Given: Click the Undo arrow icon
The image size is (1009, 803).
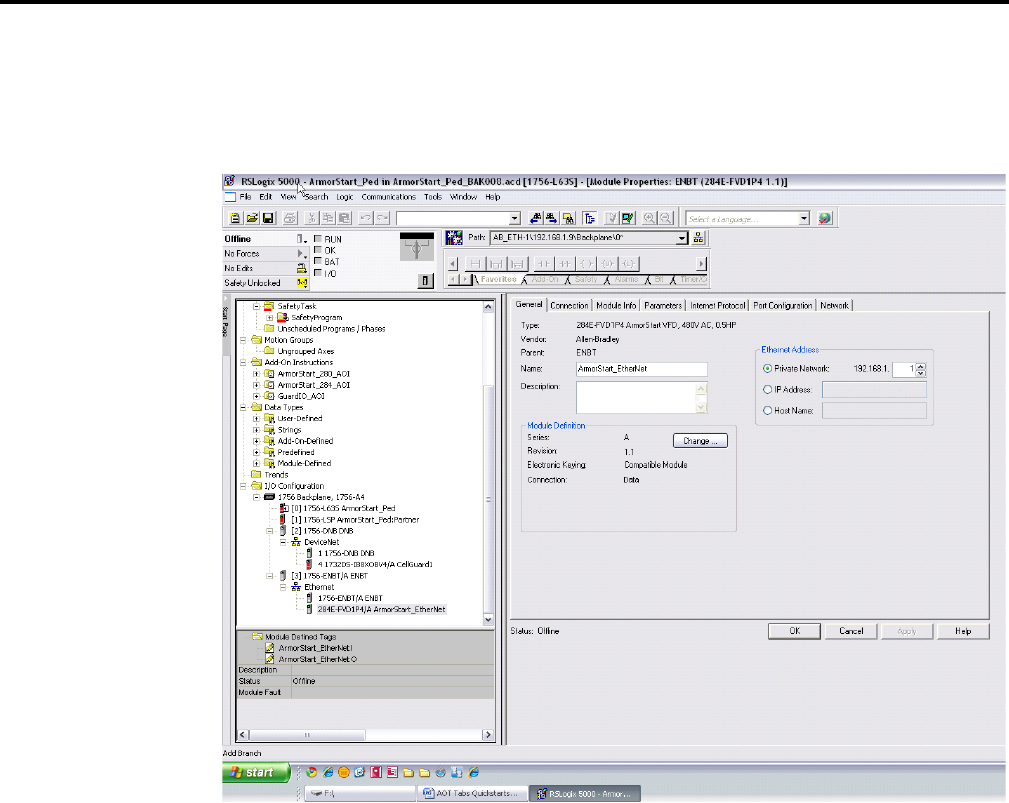Looking at the screenshot, I should (366, 219).
